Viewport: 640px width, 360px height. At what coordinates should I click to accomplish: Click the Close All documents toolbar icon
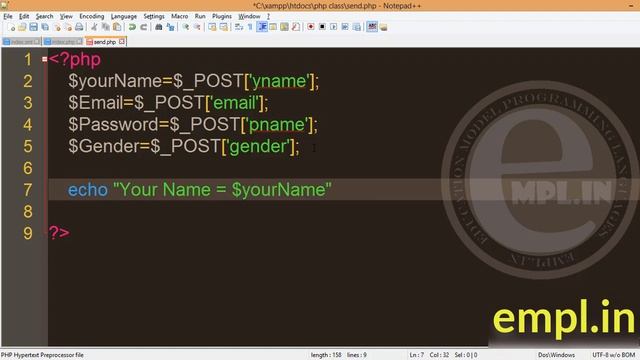[68, 27]
